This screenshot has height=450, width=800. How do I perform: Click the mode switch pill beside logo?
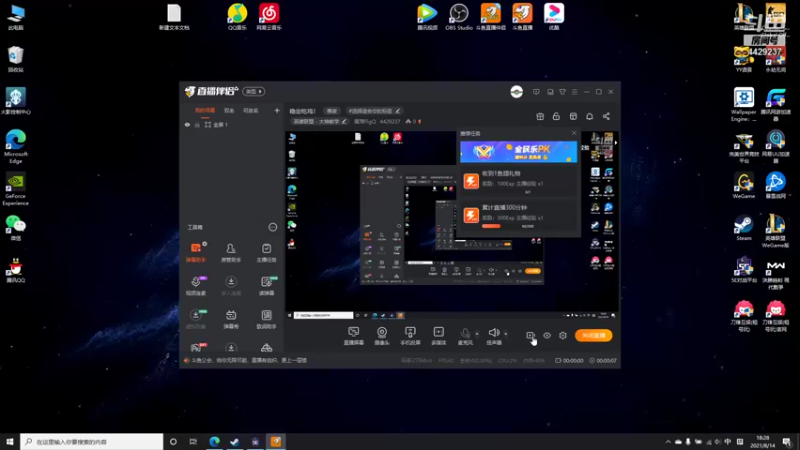pyautogui.click(x=254, y=91)
